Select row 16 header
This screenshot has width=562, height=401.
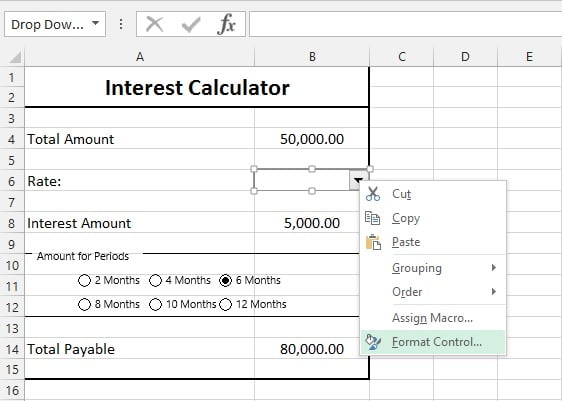click(x=12, y=391)
